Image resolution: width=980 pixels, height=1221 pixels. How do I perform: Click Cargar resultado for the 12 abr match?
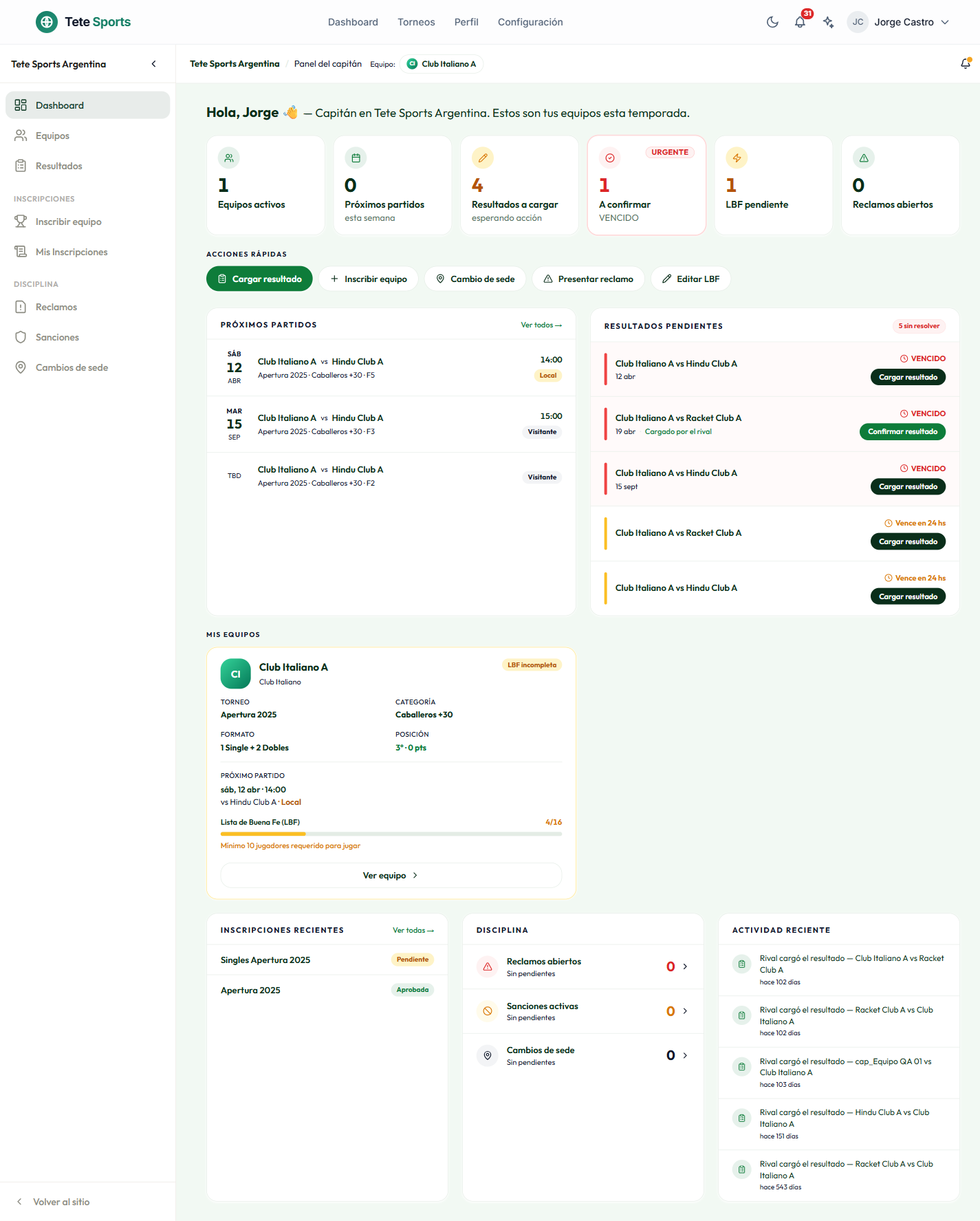908,377
